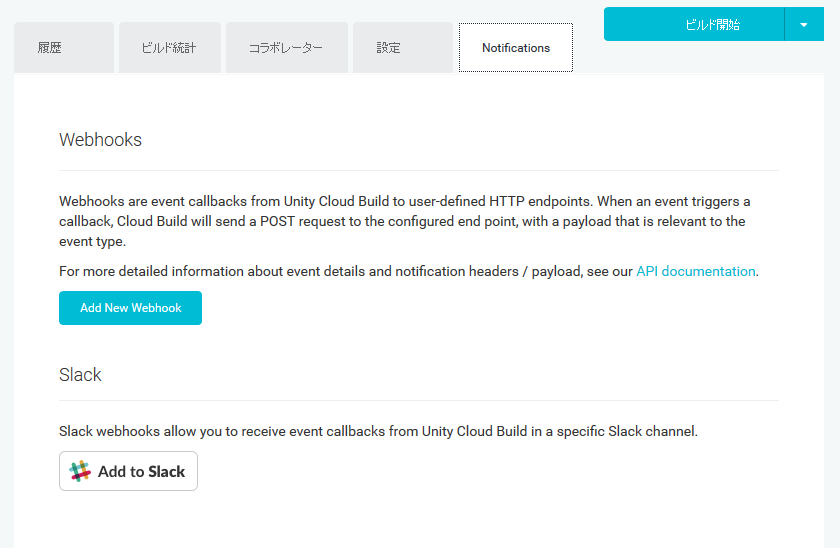Viewport: 840px width, 548px height.
Task: Expand the ビルド開始 dropdown arrow
Action: [x=804, y=24]
